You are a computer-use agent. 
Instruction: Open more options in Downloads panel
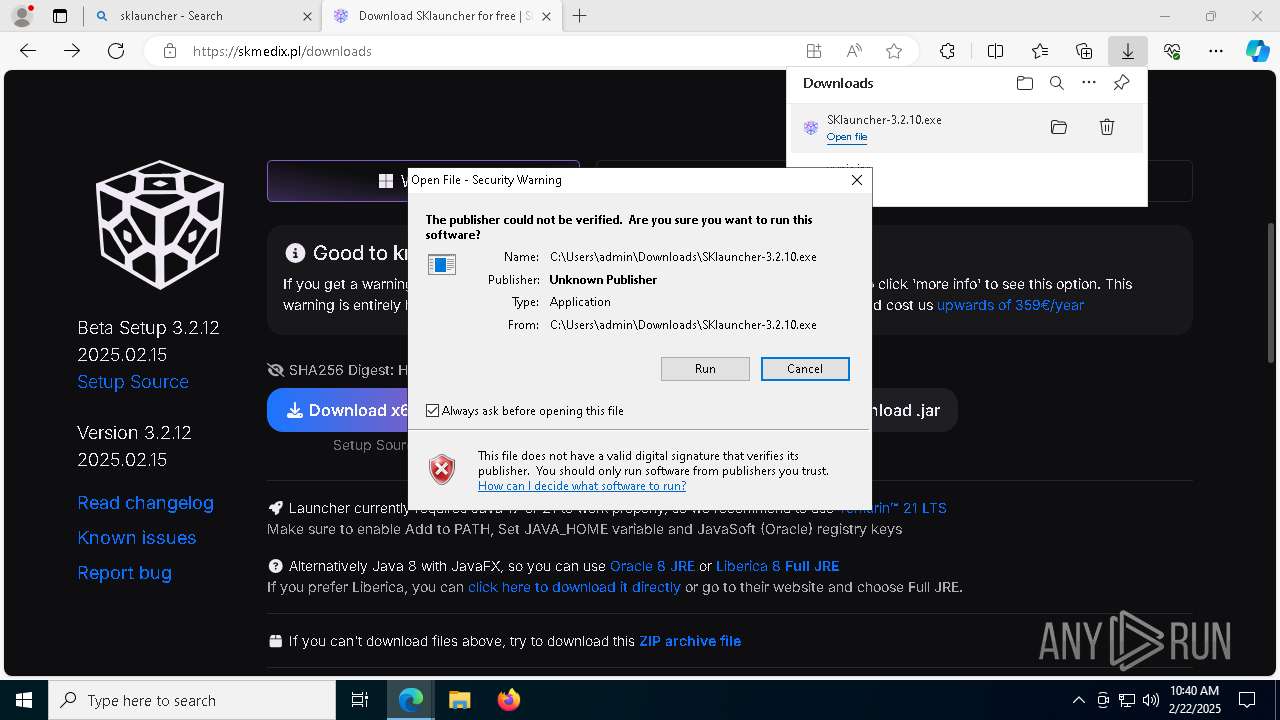coord(1089,83)
